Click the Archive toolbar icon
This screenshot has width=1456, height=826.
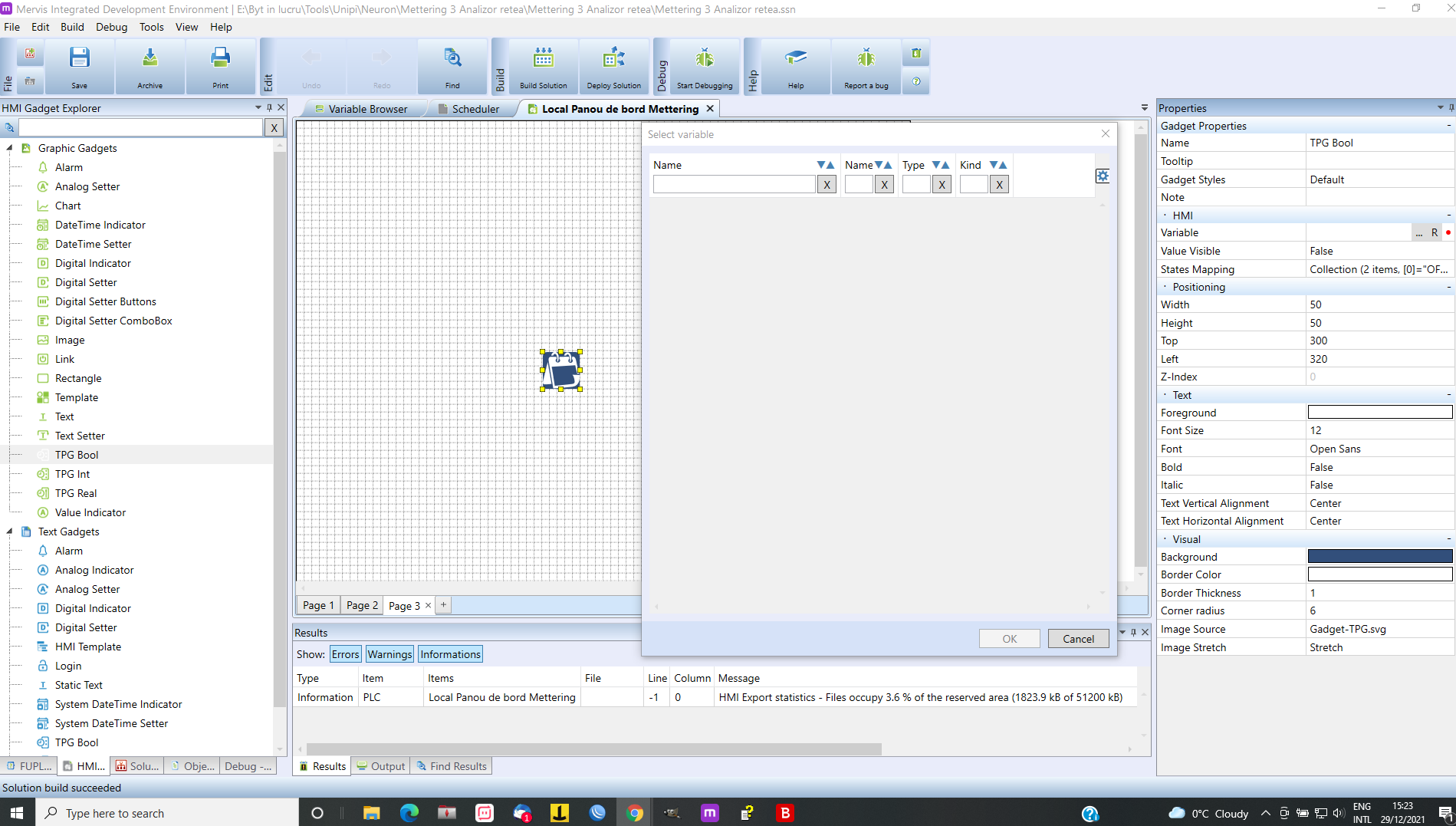click(x=150, y=66)
